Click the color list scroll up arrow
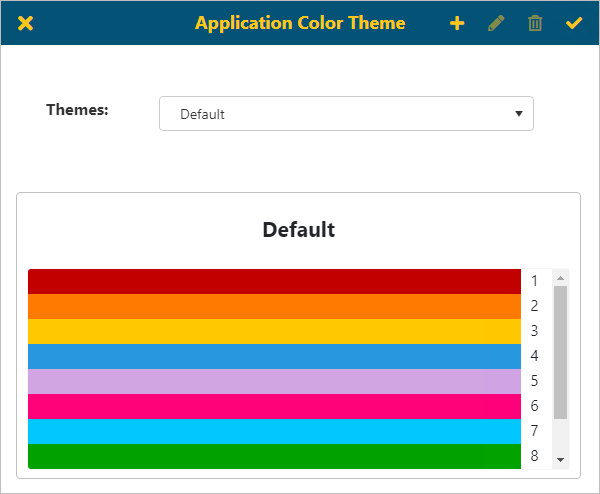Image resolution: width=600 pixels, height=494 pixels. tap(561, 278)
